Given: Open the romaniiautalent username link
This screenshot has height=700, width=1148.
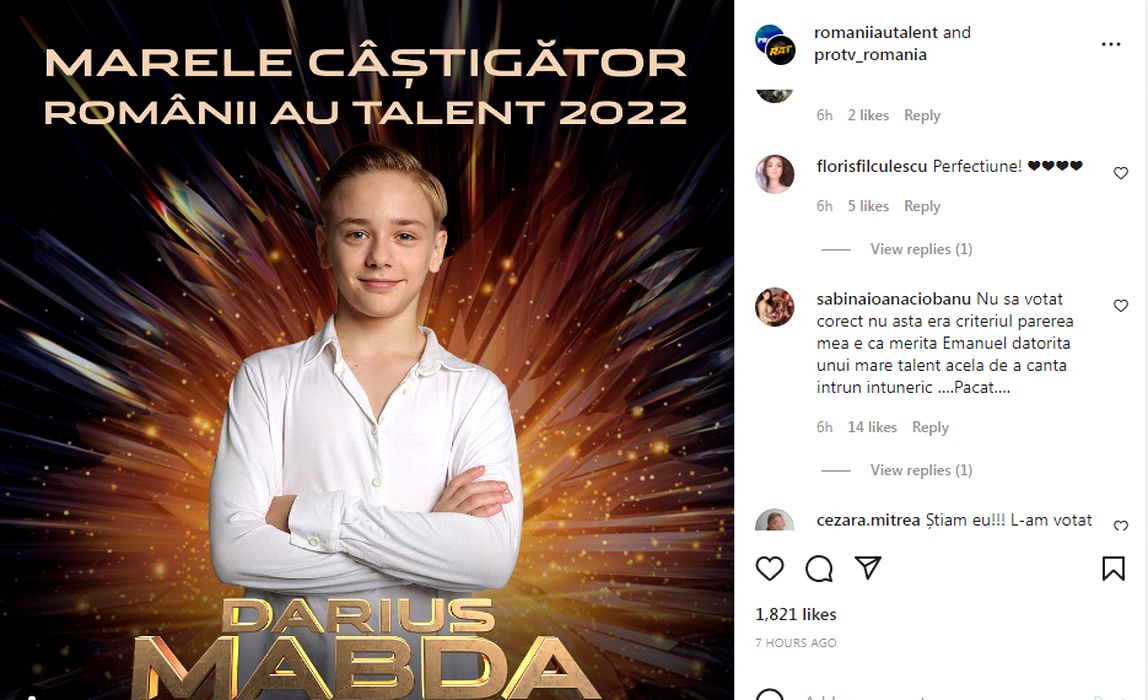Looking at the screenshot, I should [x=876, y=32].
